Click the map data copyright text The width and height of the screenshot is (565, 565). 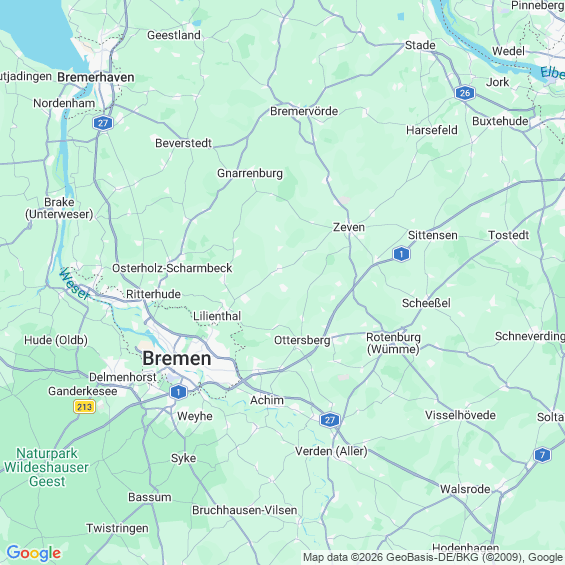tap(433, 557)
